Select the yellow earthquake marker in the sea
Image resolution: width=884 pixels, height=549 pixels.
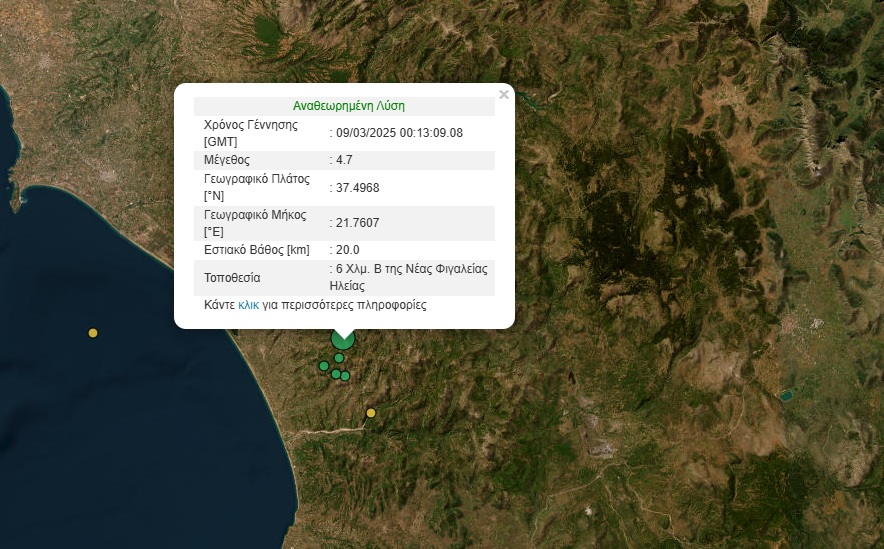click(93, 333)
